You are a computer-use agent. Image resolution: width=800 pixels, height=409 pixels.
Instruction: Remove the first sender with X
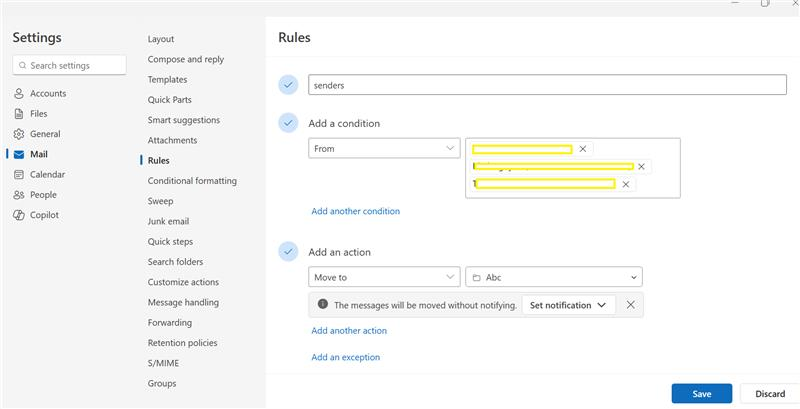click(583, 149)
